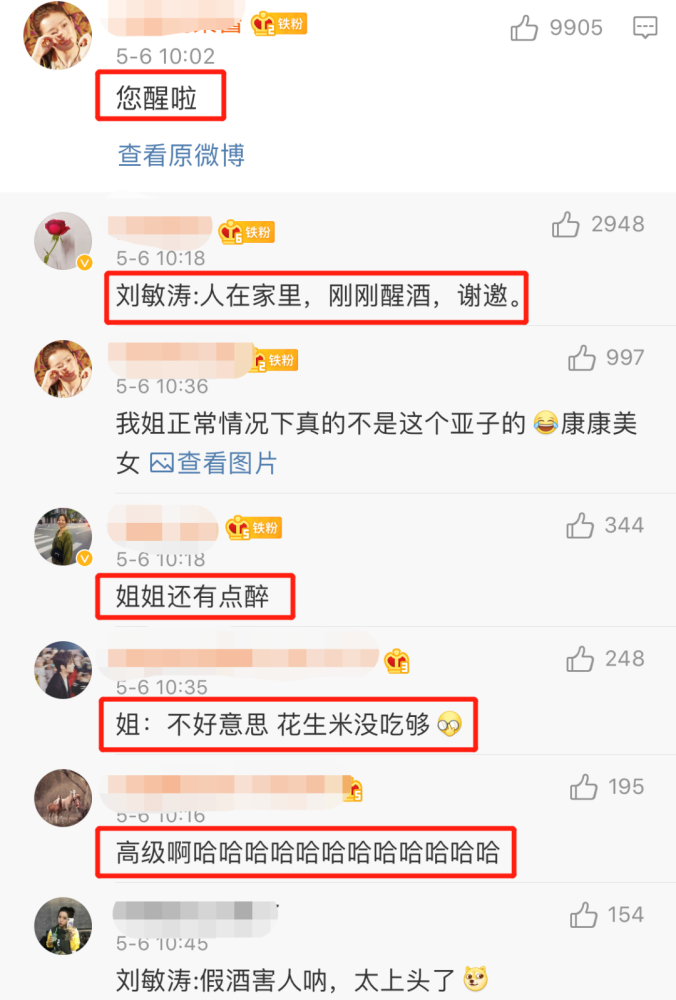Tap the level 5 铁粉 badge
This screenshot has height=1000, width=676.
254,528
